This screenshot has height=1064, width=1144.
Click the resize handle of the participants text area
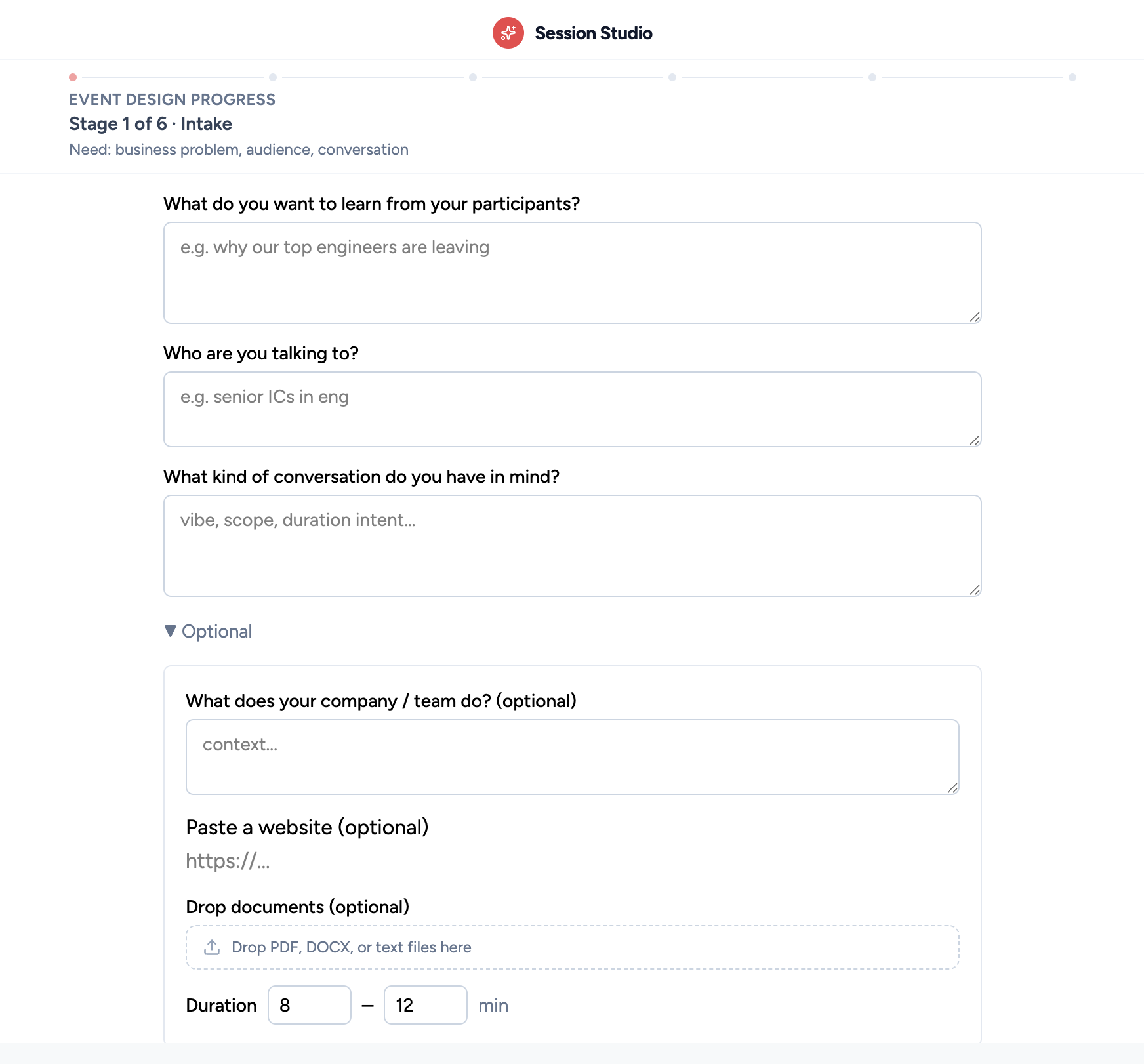pos(975,317)
